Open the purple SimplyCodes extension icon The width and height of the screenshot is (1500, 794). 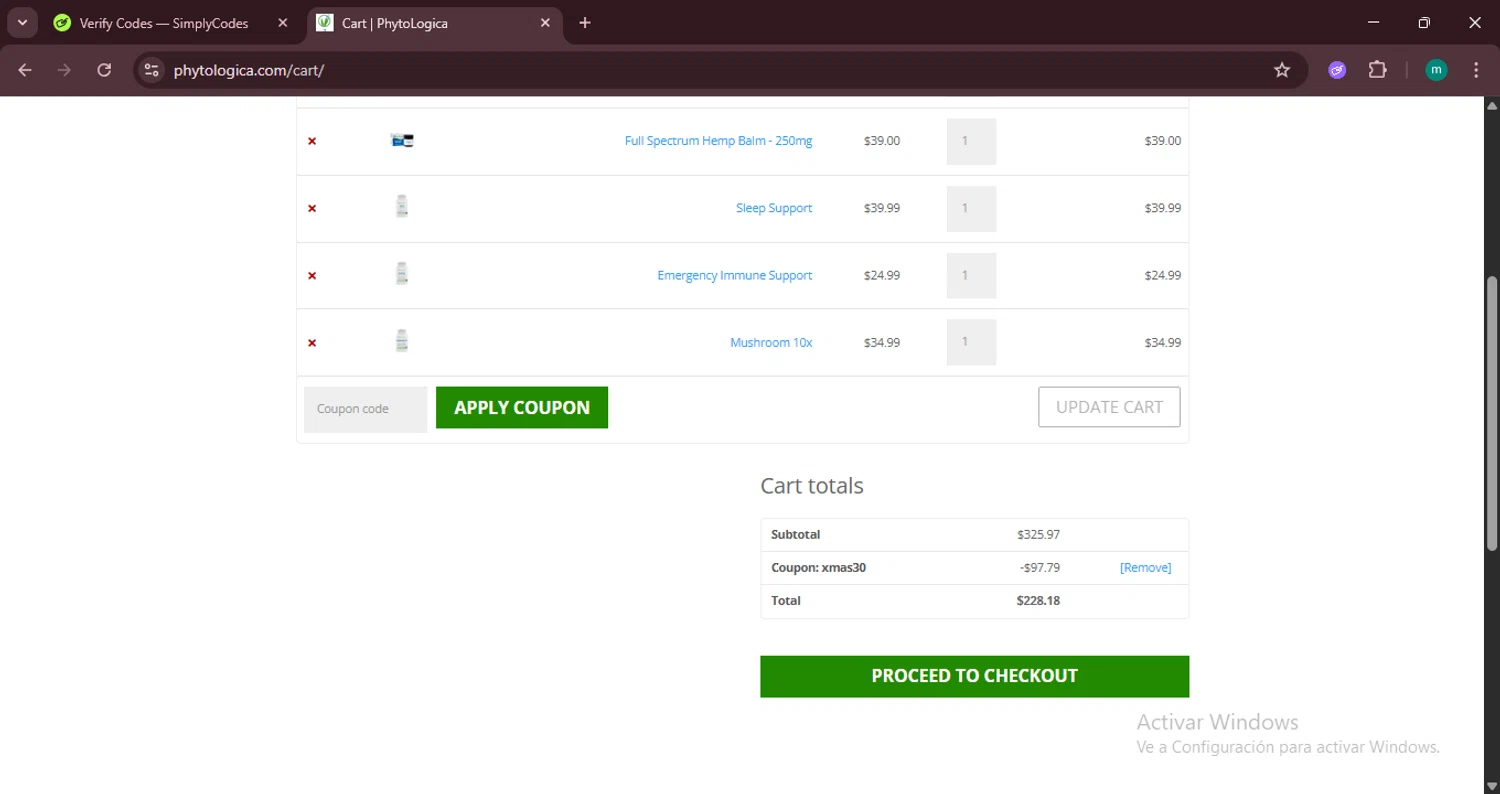pos(1337,70)
